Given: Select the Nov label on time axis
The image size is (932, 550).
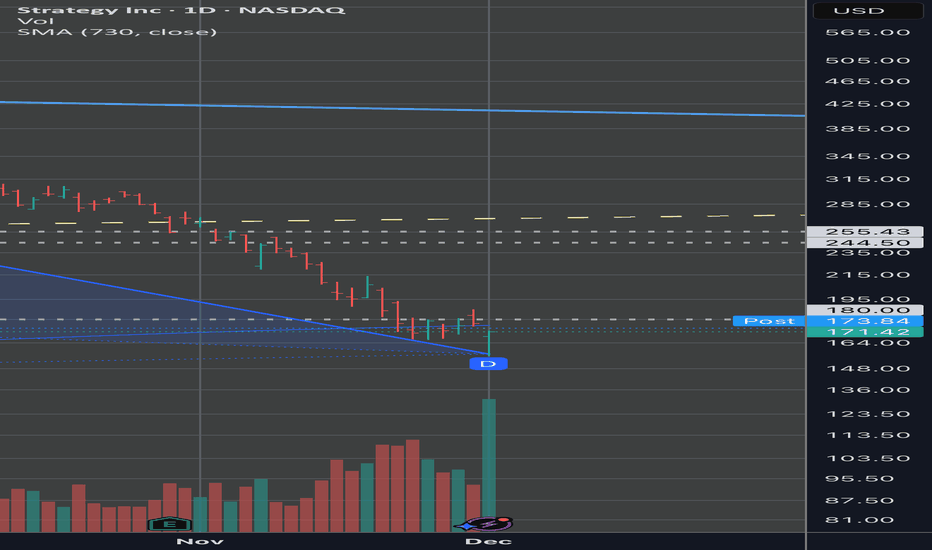Looking at the screenshot, I should 200,541.
